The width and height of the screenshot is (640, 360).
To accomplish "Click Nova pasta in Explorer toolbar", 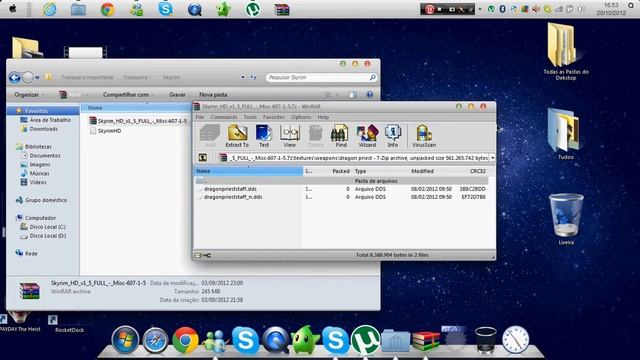I will coord(213,95).
